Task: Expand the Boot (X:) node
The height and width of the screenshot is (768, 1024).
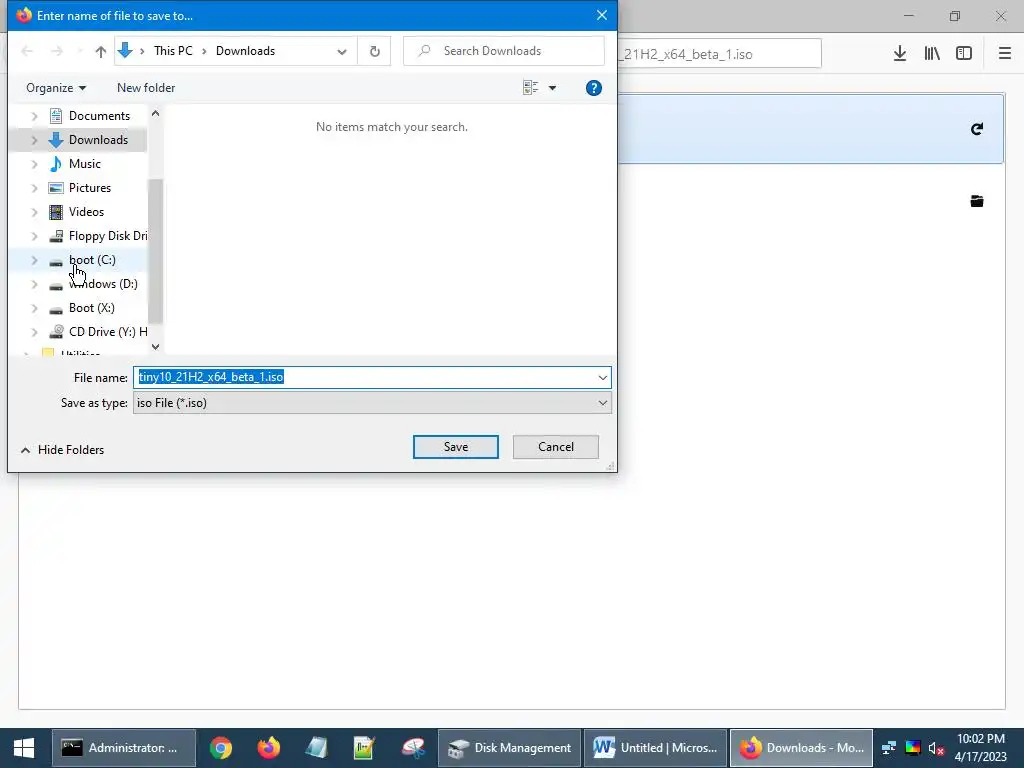Action: (x=35, y=308)
